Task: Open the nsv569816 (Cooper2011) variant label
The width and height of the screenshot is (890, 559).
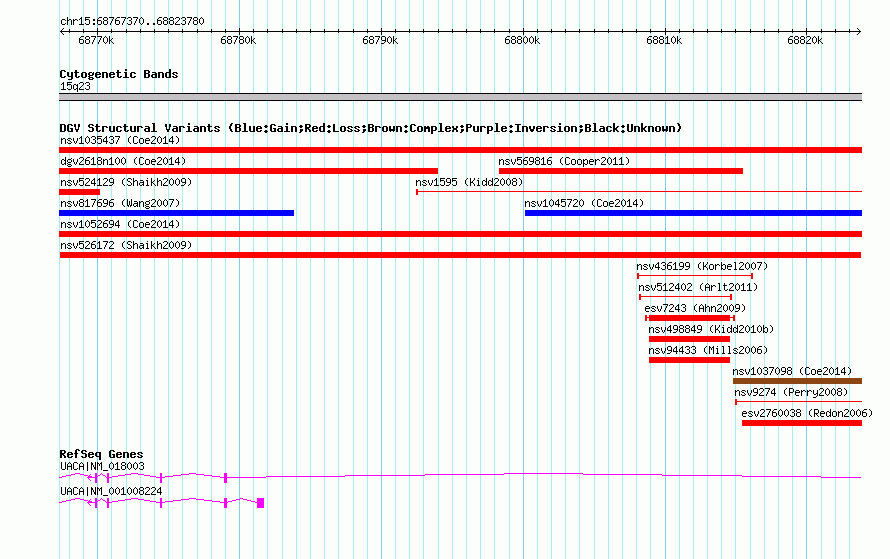Action: [x=564, y=161]
